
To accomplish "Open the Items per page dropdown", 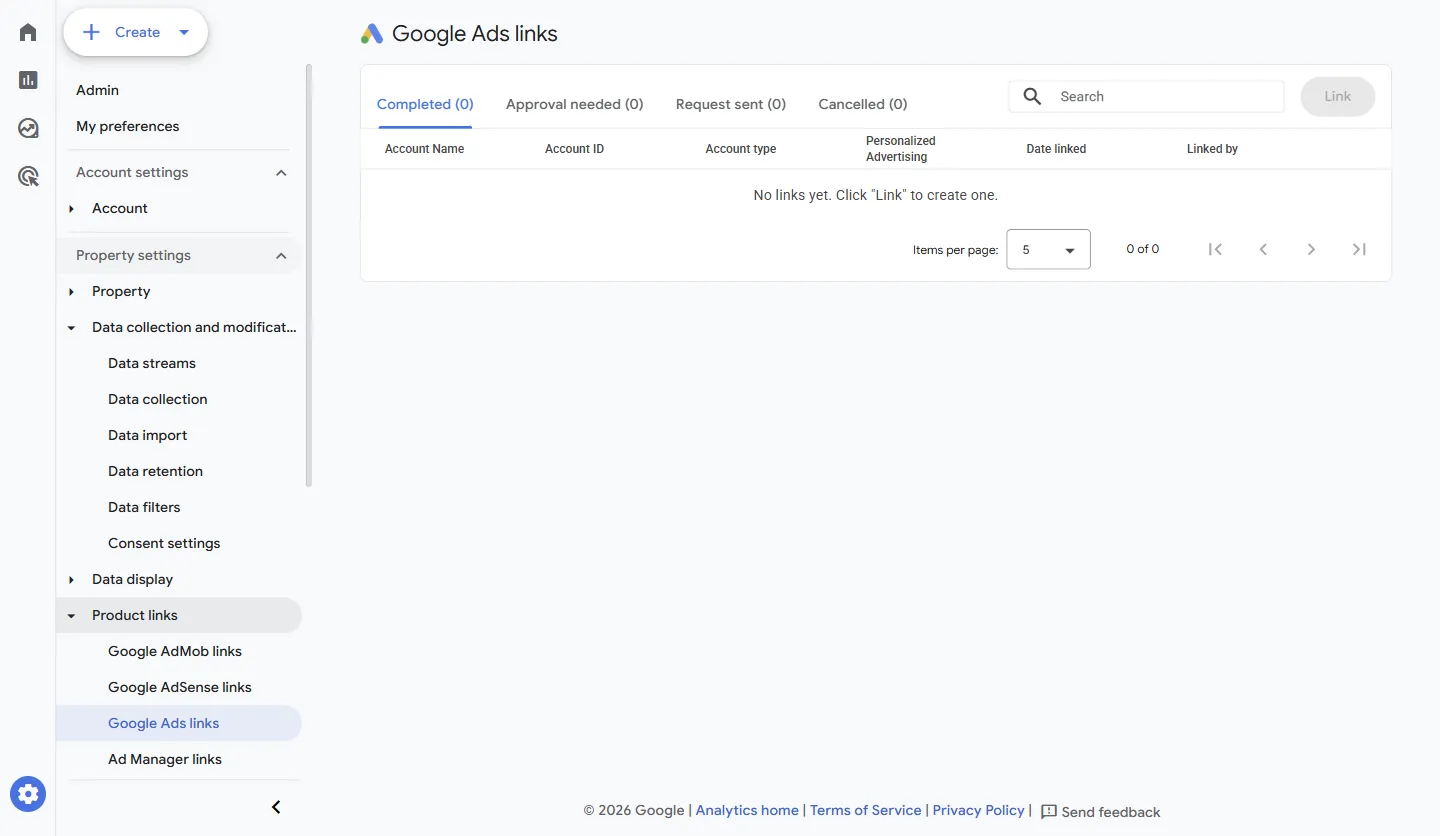I will click(x=1048, y=249).
